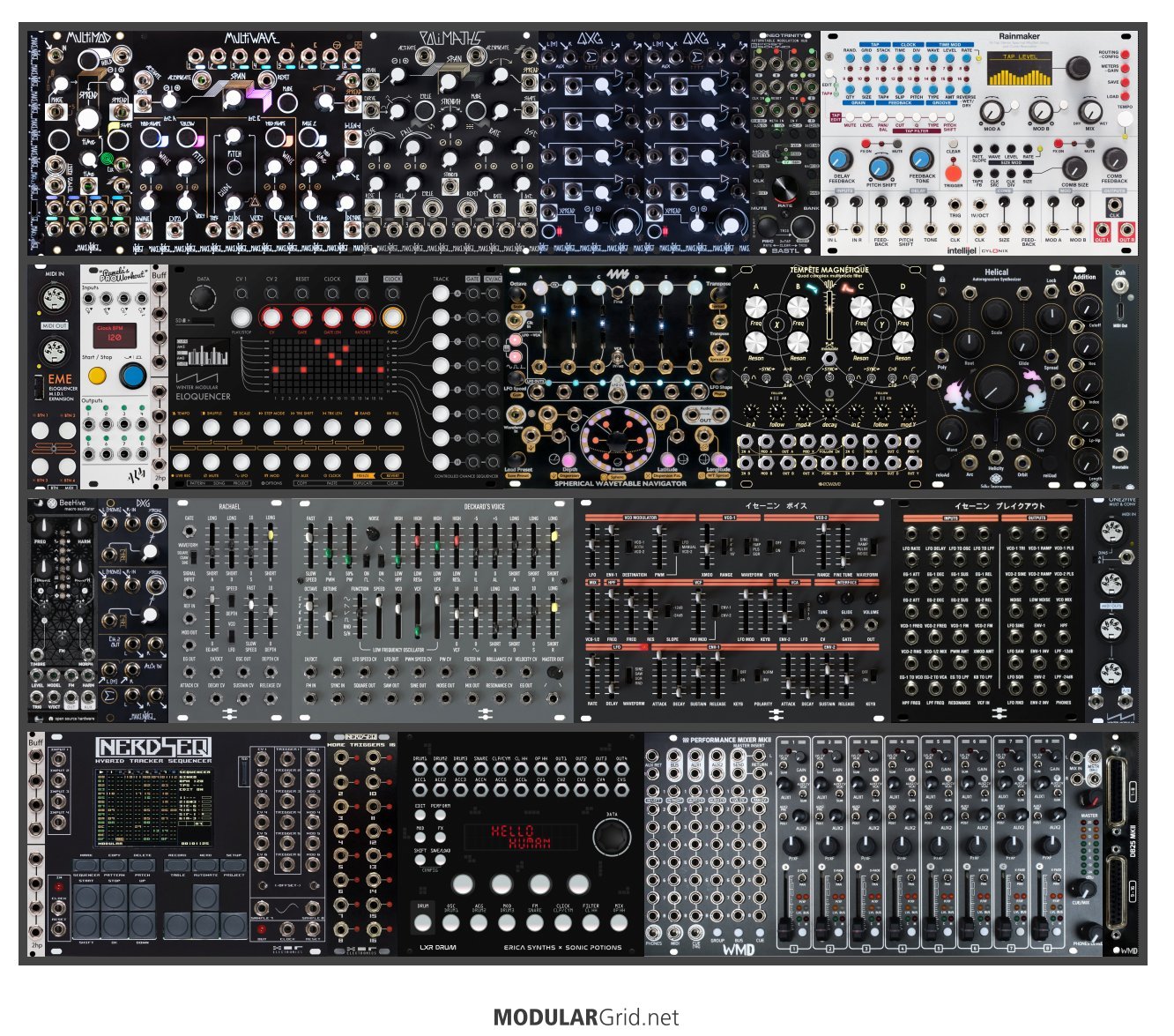This screenshot has height=1036, width=1174.
Task: Click the Rainmaker COMB SIZE knob
Action: pyautogui.click(x=1074, y=168)
